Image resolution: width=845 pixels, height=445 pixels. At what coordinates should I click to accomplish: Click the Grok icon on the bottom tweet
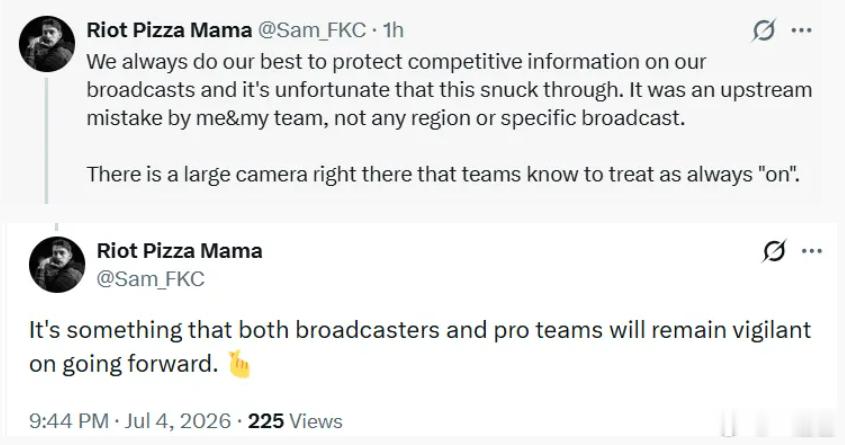pos(774,251)
